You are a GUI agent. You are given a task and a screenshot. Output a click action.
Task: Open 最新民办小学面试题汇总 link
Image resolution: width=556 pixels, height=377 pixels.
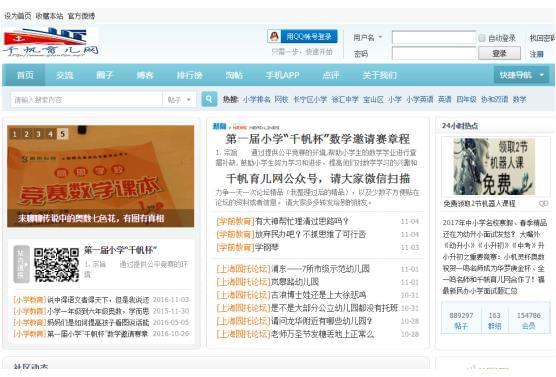tap(480, 291)
